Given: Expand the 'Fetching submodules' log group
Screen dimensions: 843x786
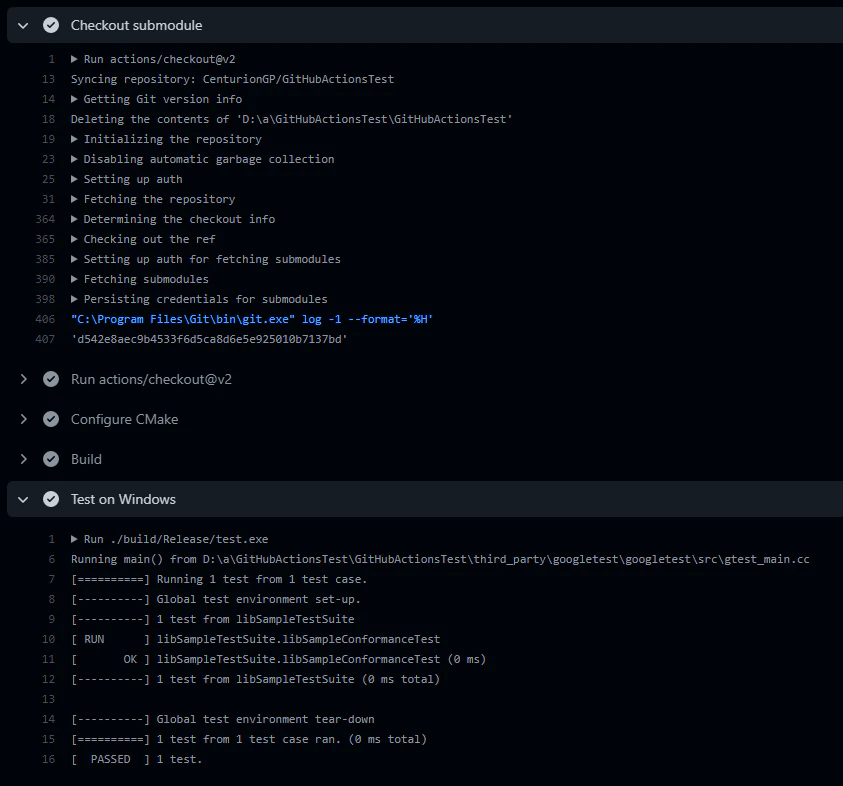Looking at the screenshot, I should click(x=74, y=279).
